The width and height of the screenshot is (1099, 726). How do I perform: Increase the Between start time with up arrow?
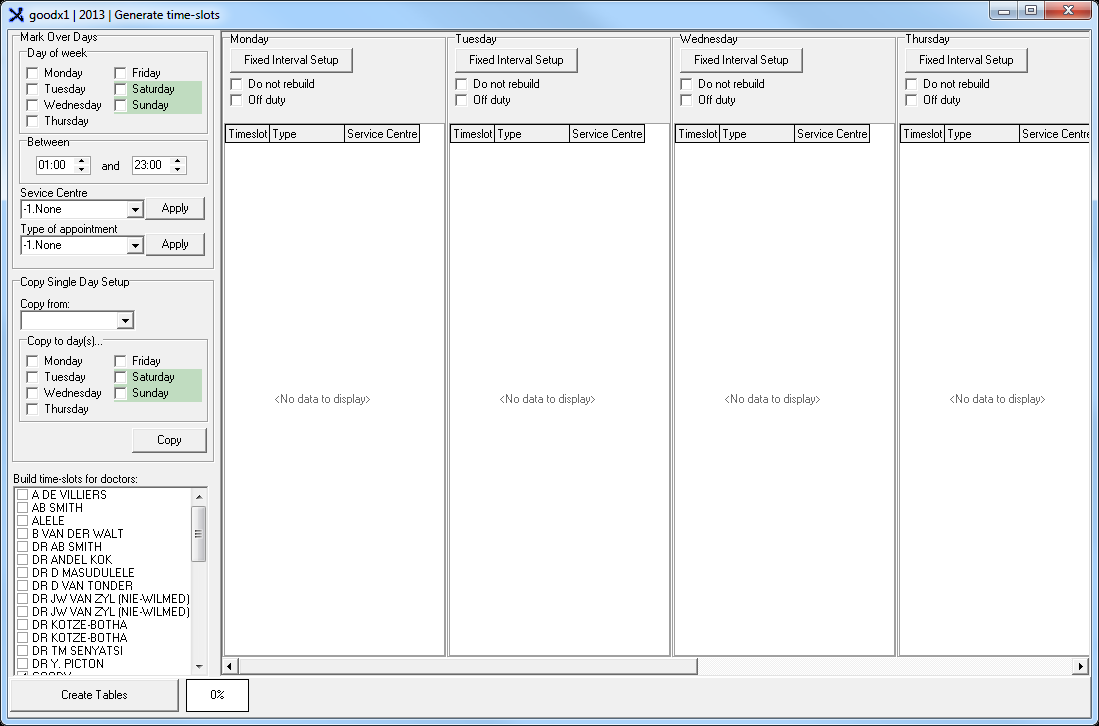82,161
